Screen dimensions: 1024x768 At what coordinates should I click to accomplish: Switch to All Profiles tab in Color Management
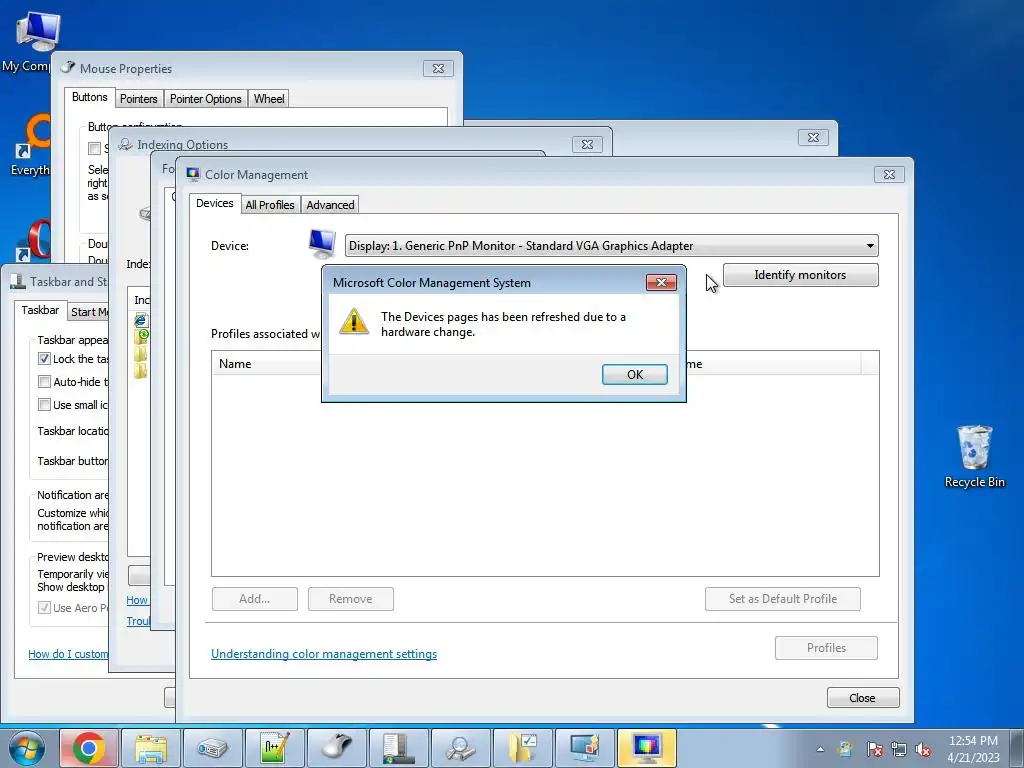click(x=270, y=205)
